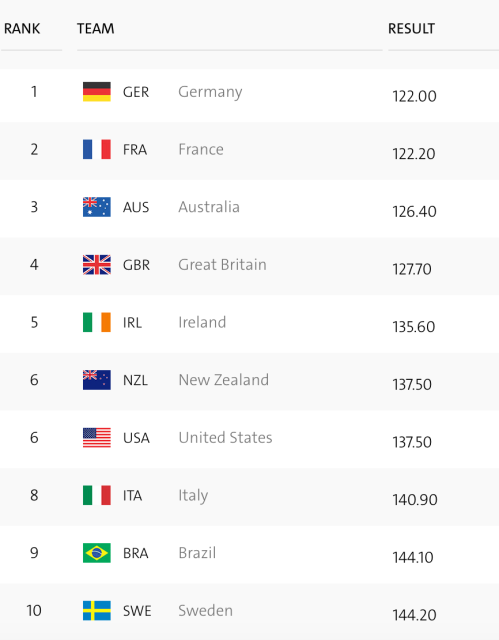Click the Germany flag icon
The height and width of the screenshot is (640, 499).
click(97, 92)
